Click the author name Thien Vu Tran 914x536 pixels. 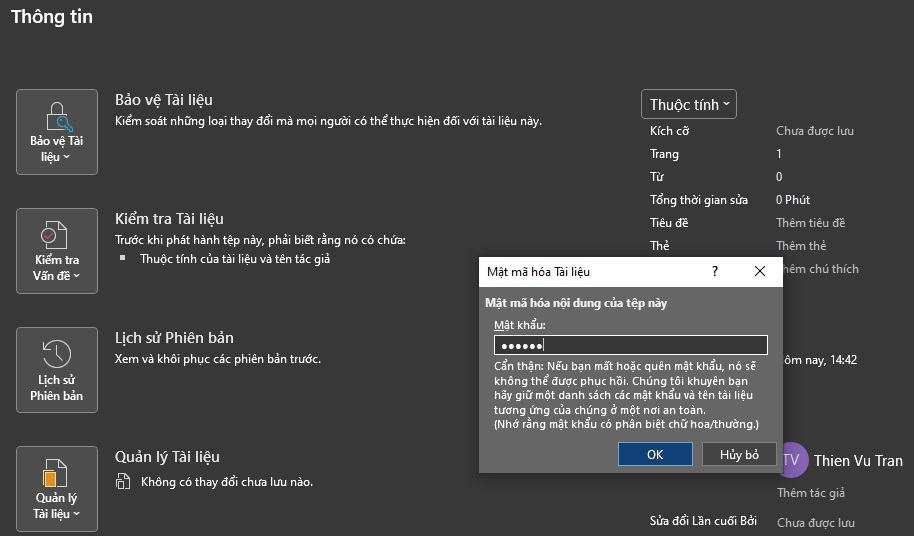pos(858,461)
